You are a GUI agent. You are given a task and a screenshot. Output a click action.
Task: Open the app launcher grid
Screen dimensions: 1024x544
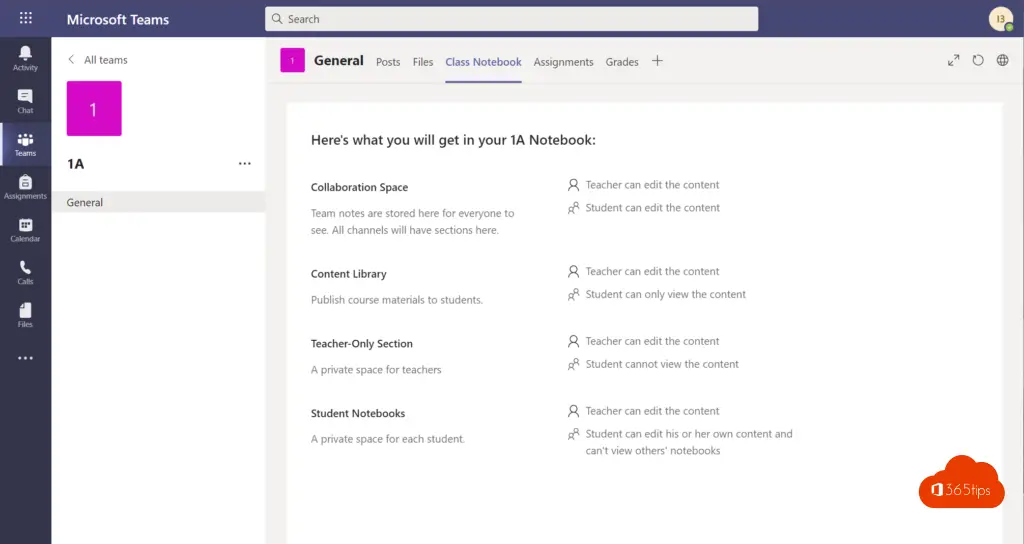click(25, 18)
